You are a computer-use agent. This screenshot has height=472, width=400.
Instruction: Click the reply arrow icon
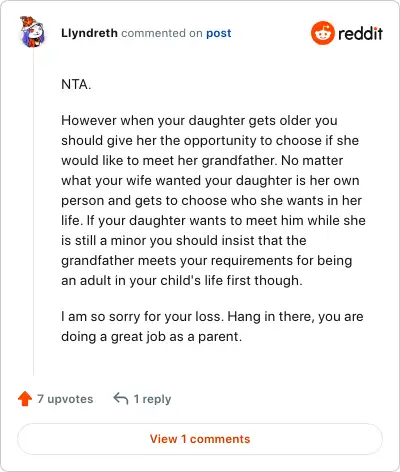(x=121, y=398)
